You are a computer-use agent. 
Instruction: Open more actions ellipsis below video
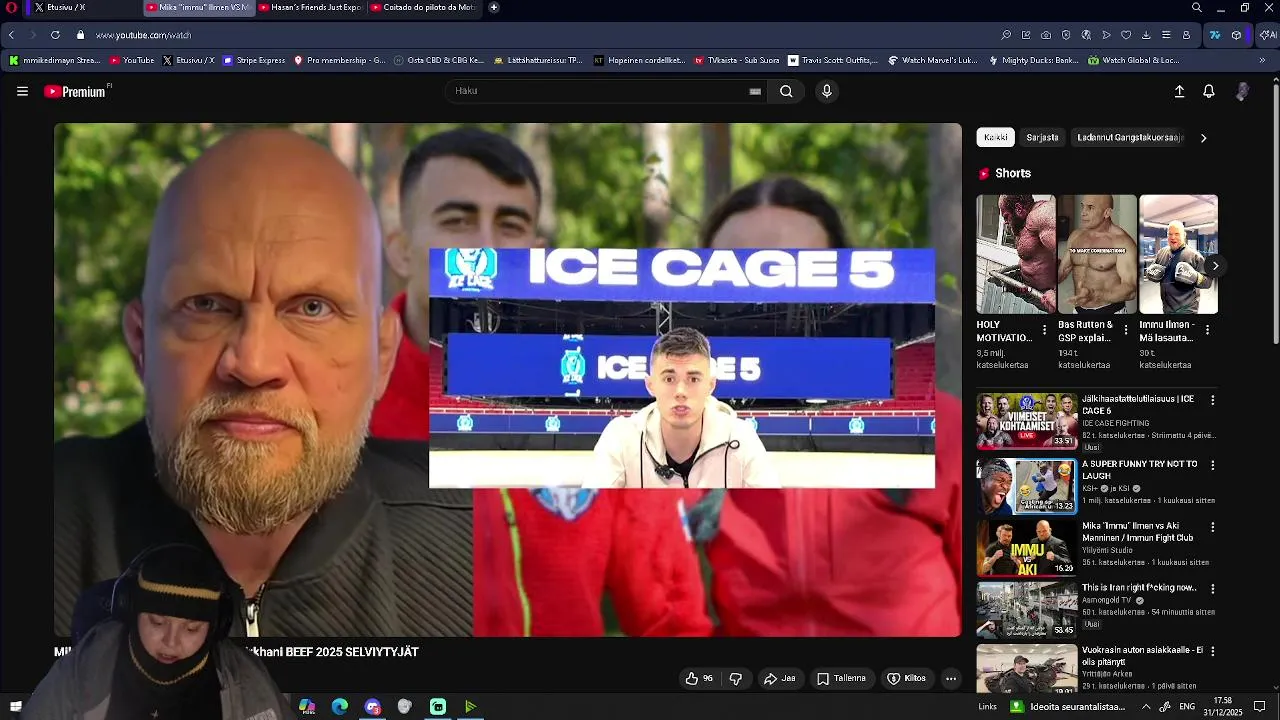coord(951,678)
